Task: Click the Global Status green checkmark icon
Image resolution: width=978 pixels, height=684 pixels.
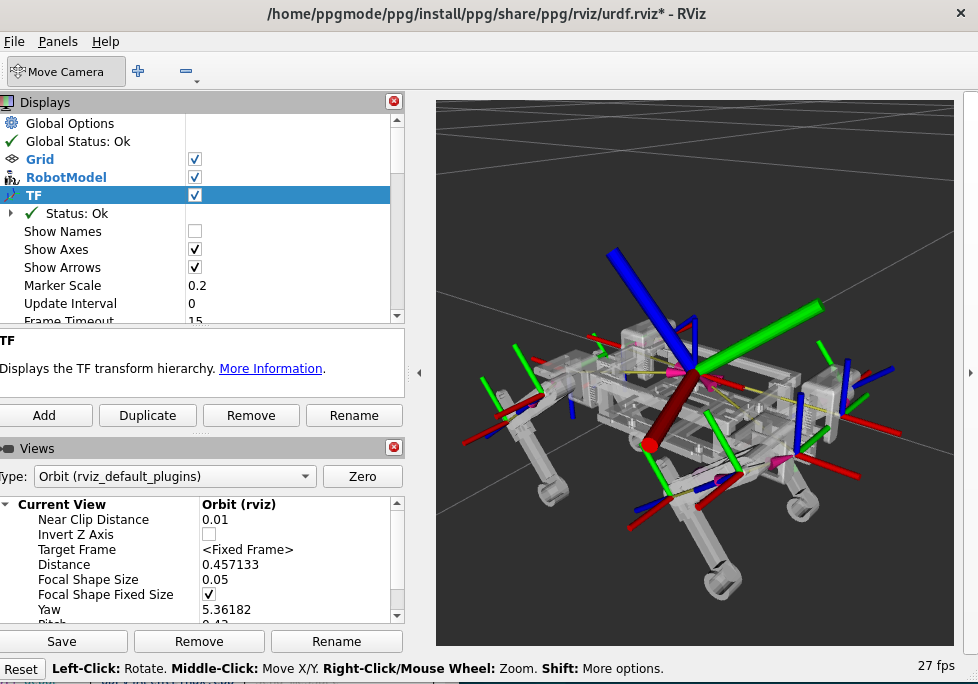Action: point(11,141)
